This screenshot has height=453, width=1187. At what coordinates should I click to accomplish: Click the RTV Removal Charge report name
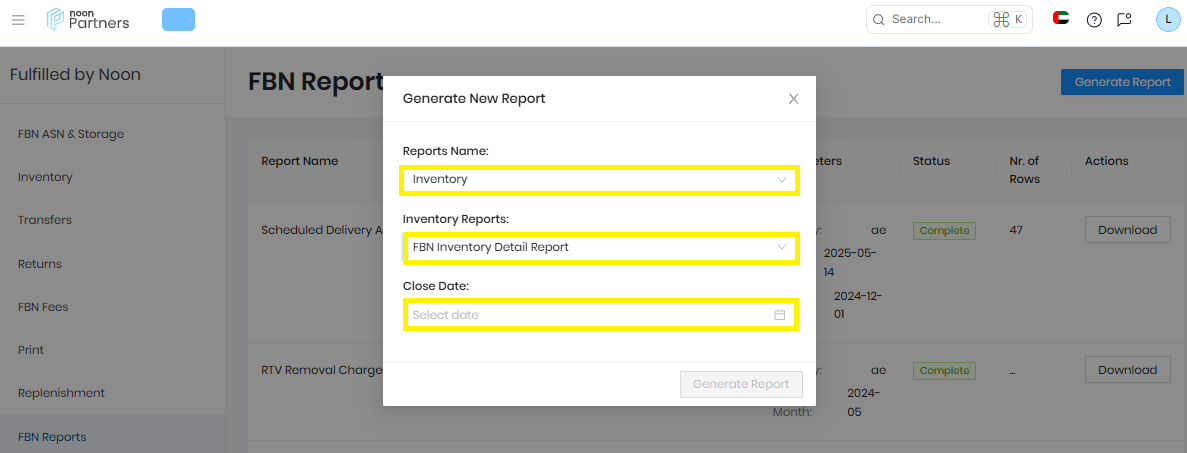click(322, 370)
